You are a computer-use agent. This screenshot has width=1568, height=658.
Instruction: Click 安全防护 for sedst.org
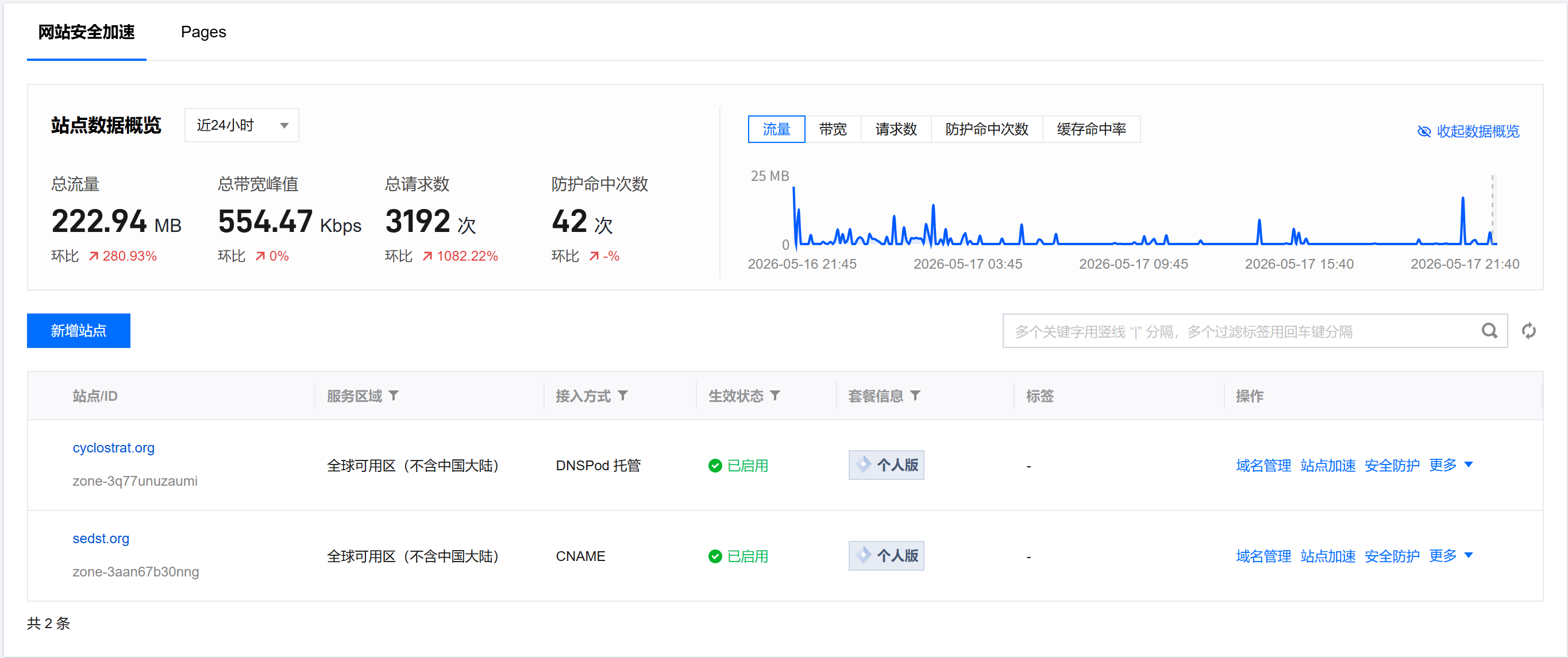1392,556
